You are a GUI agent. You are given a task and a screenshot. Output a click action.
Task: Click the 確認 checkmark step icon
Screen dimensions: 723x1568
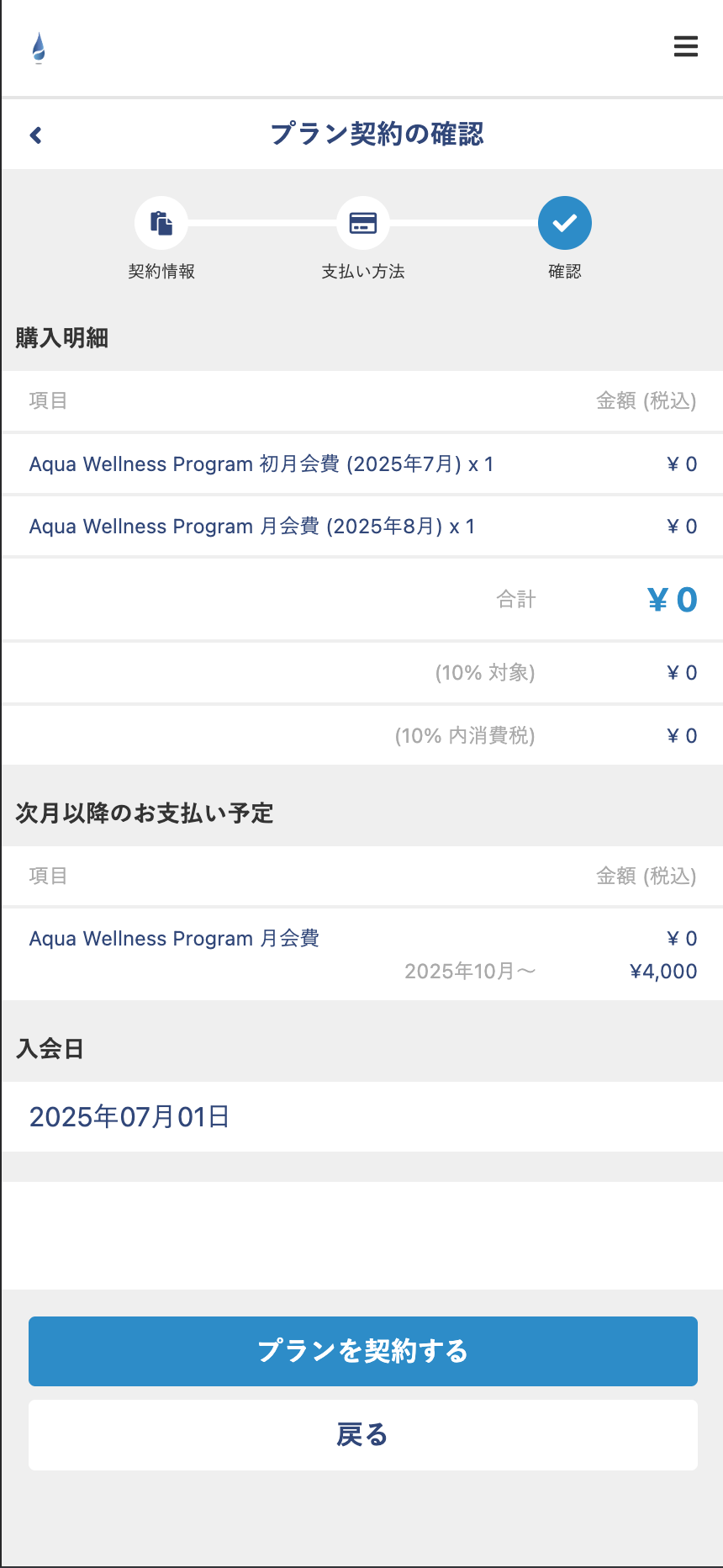[x=565, y=223]
